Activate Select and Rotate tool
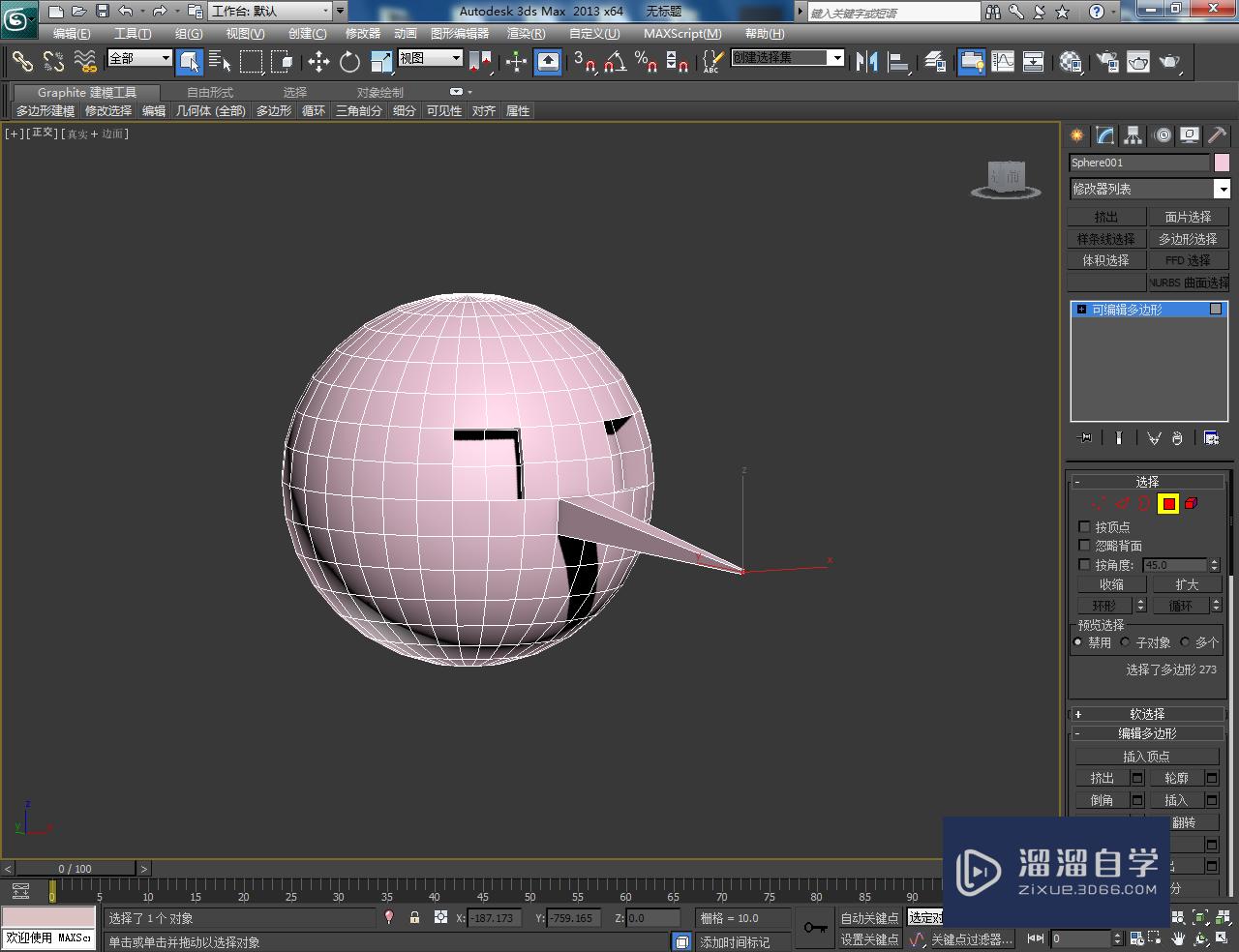 click(349, 62)
